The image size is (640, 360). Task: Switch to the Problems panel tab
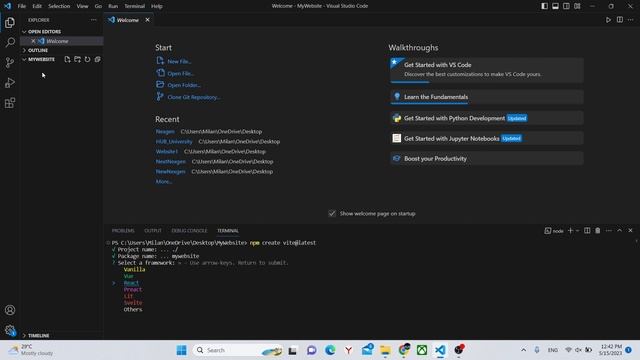tap(123, 231)
